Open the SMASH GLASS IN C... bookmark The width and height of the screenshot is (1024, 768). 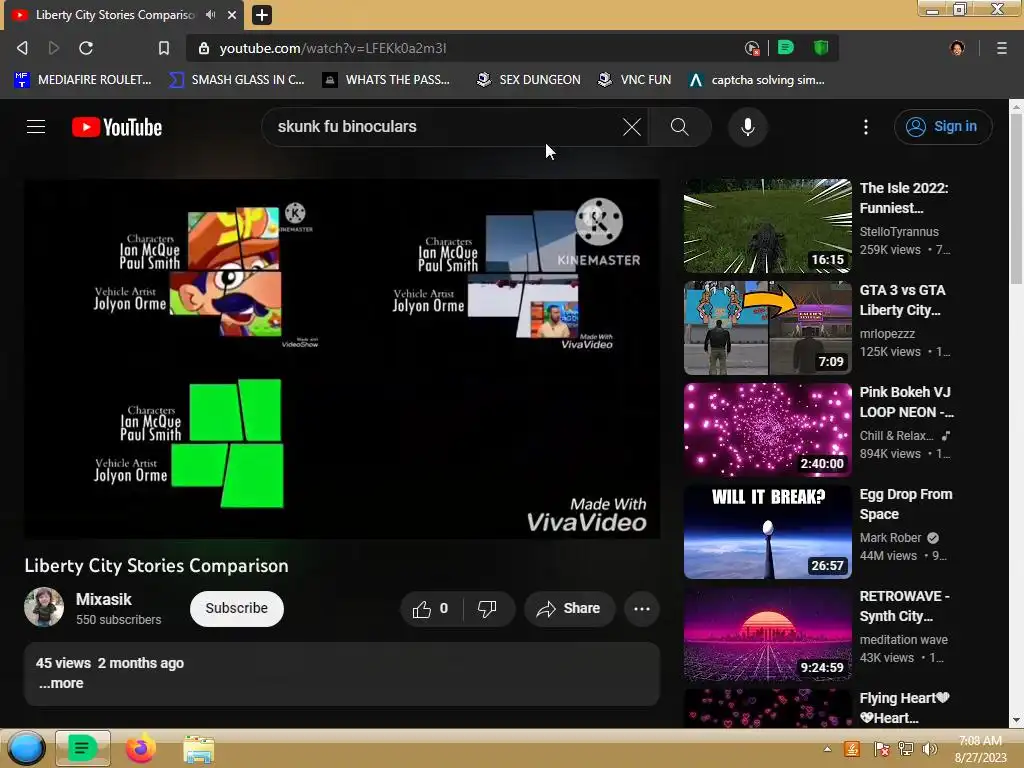point(236,80)
